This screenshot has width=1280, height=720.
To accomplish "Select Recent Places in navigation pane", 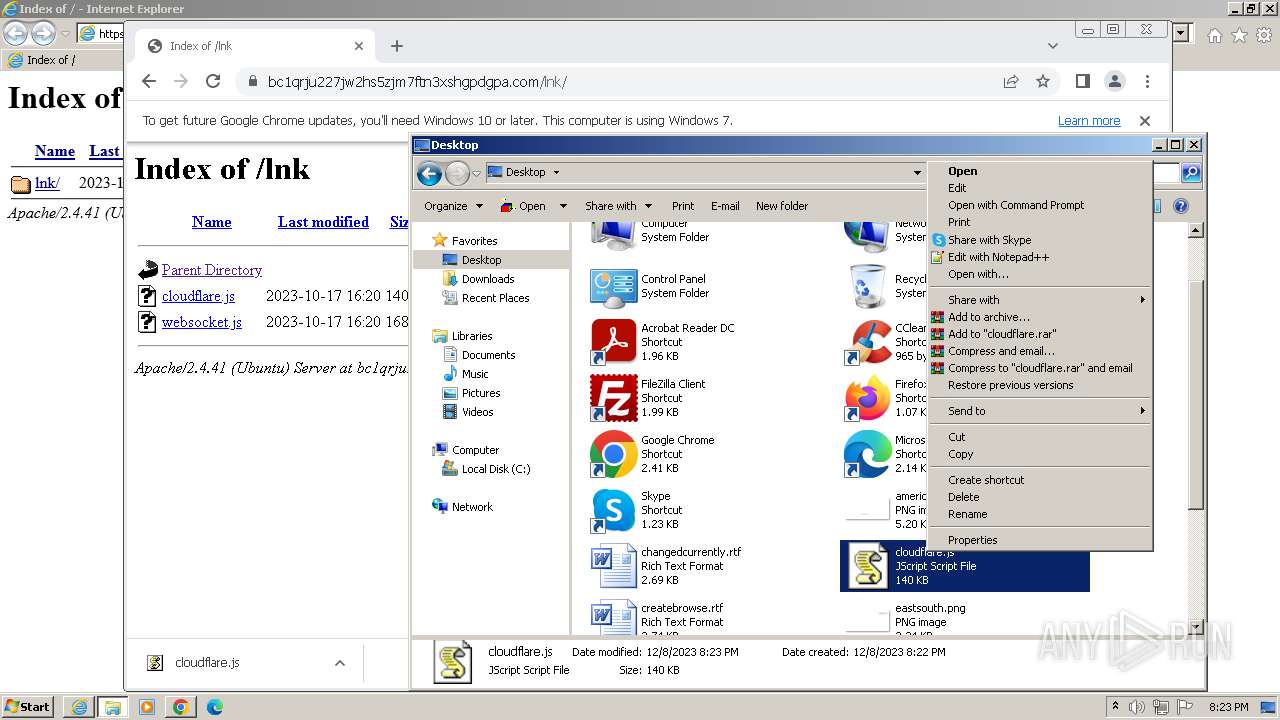I will (495, 298).
